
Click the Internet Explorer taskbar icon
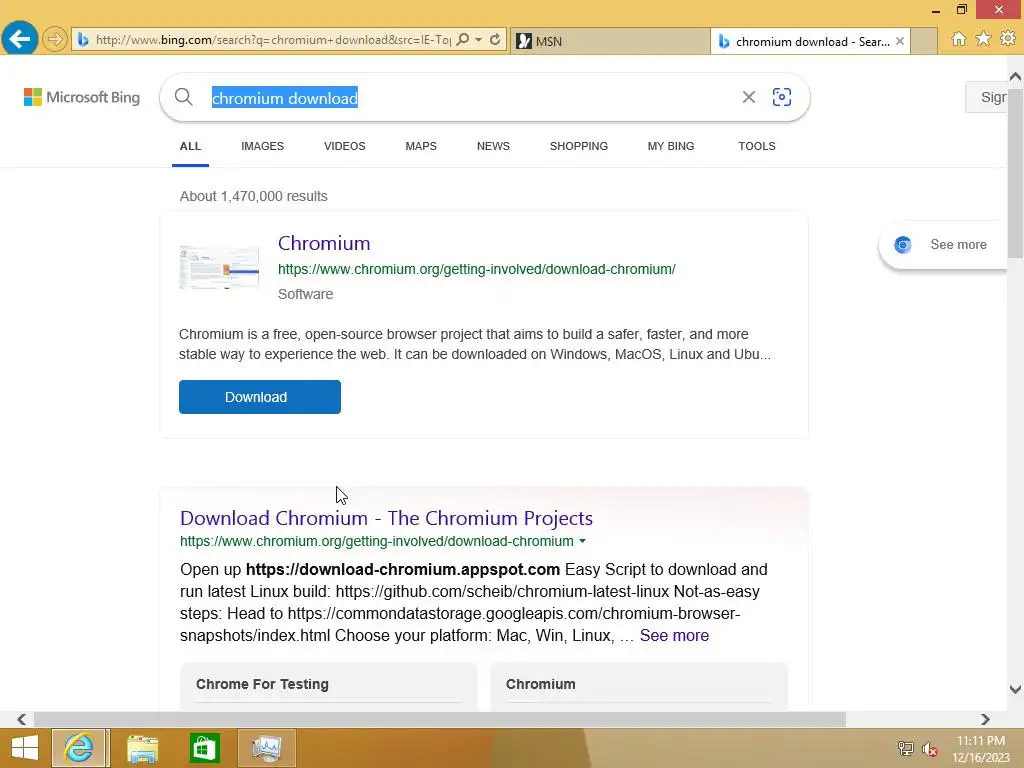(80, 748)
